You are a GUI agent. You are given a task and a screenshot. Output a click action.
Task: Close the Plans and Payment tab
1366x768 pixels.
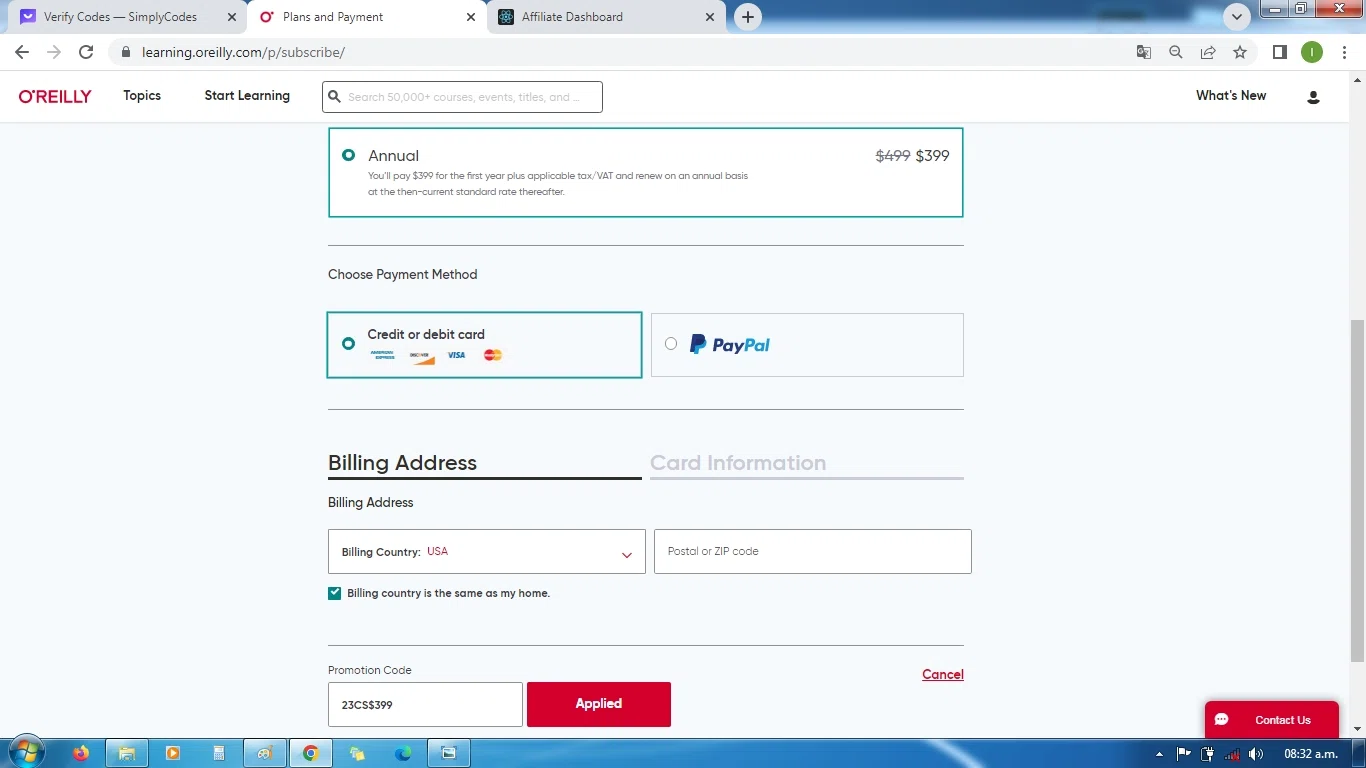tap(471, 17)
